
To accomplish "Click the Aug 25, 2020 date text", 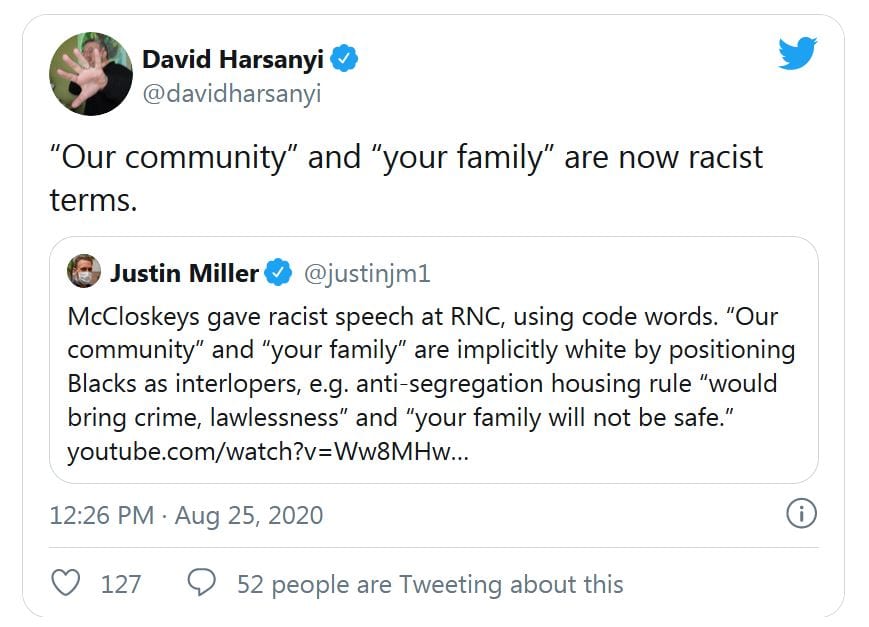I will (249, 515).
